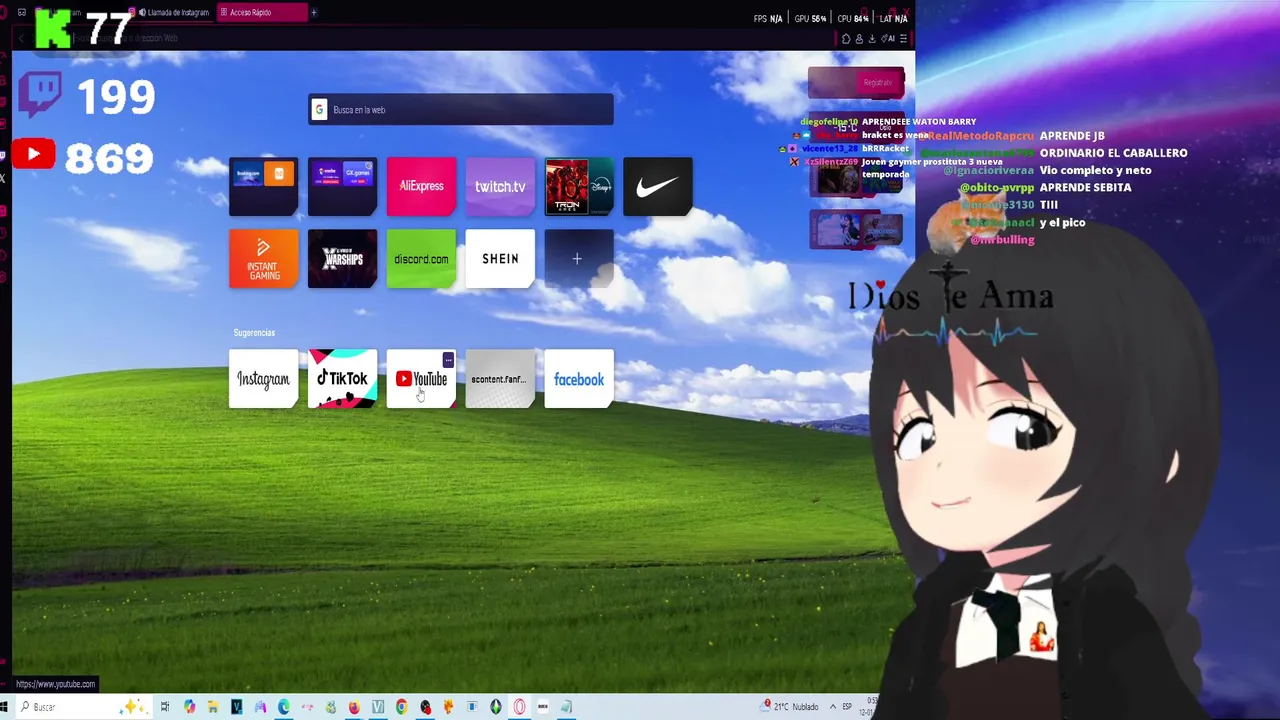The image size is (1280, 720).
Task: Open the browser easy setup menu icon
Action: tap(903, 39)
